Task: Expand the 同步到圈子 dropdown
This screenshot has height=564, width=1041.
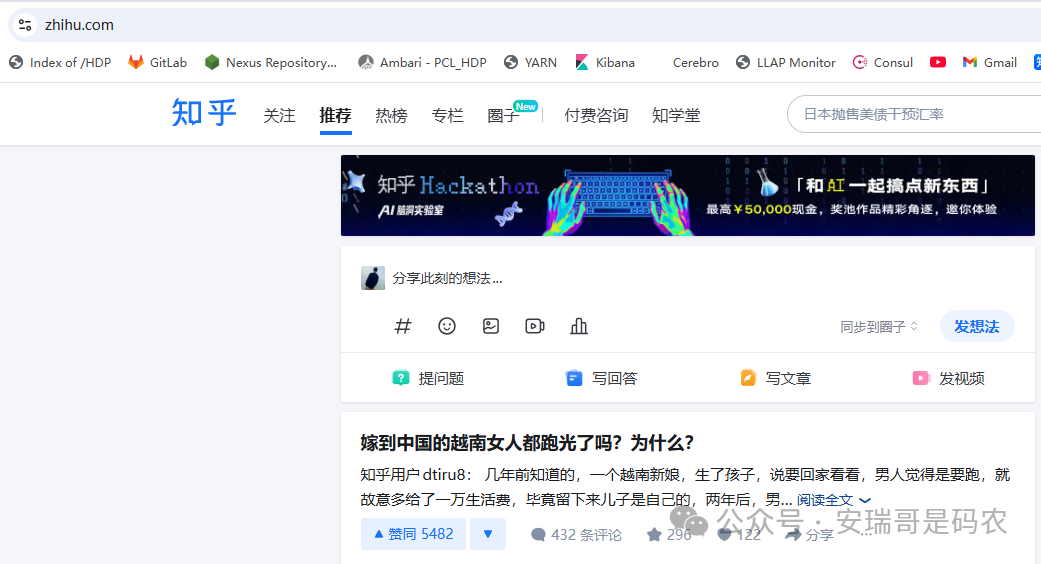Action: click(879, 327)
